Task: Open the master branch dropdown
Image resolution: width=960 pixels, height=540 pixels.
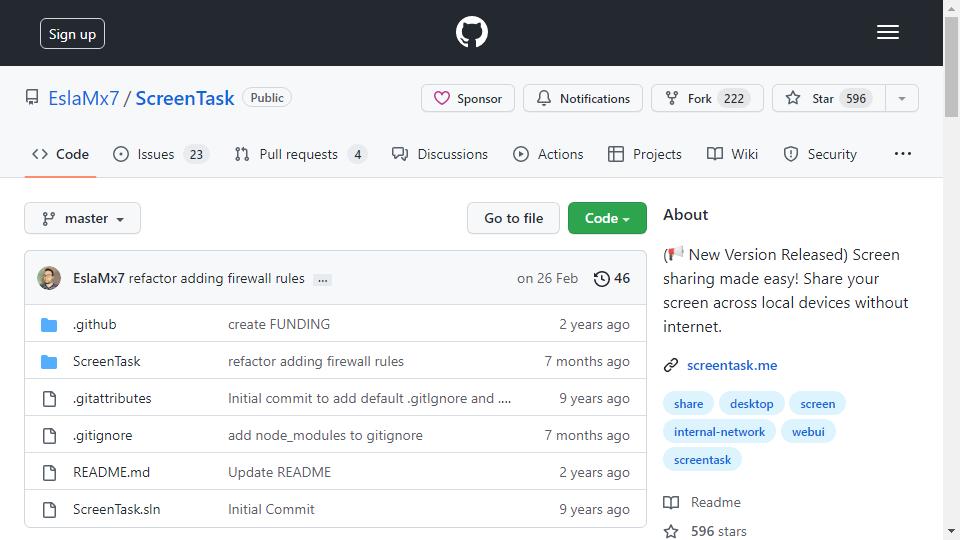Action: click(x=83, y=218)
